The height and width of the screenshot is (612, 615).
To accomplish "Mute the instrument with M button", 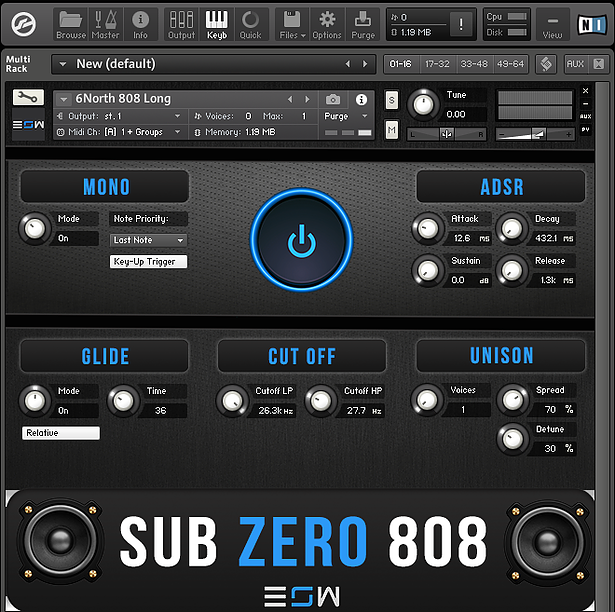I will [391, 130].
